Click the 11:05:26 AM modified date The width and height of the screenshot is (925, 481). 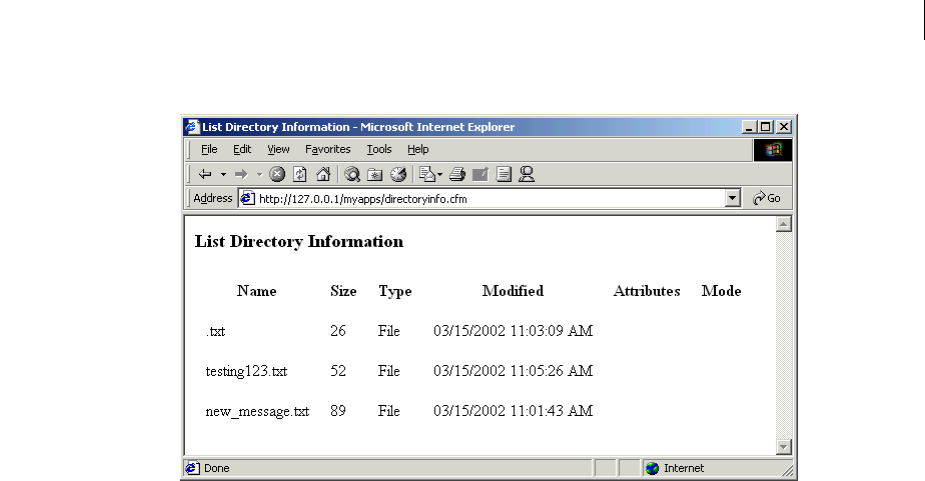(513, 371)
